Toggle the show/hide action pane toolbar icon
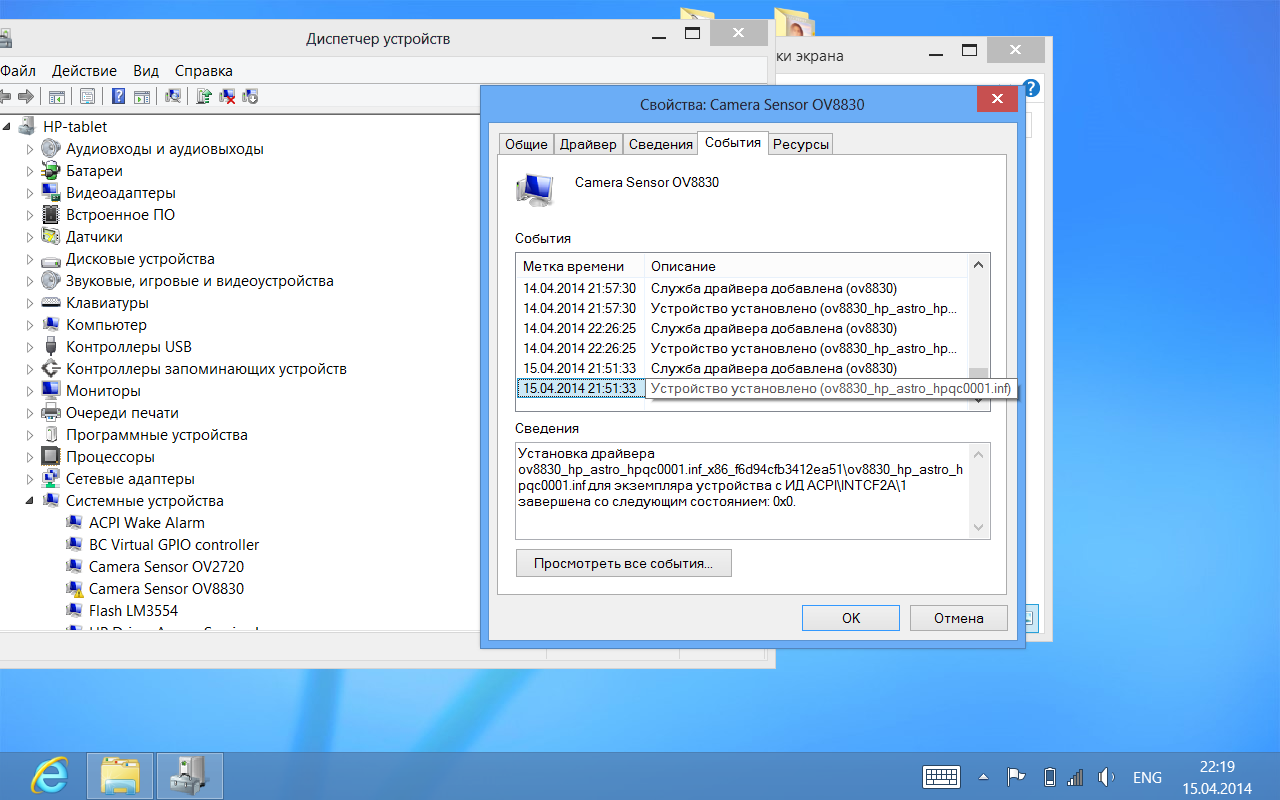The image size is (1280, 800). click(x=142, y=97)
